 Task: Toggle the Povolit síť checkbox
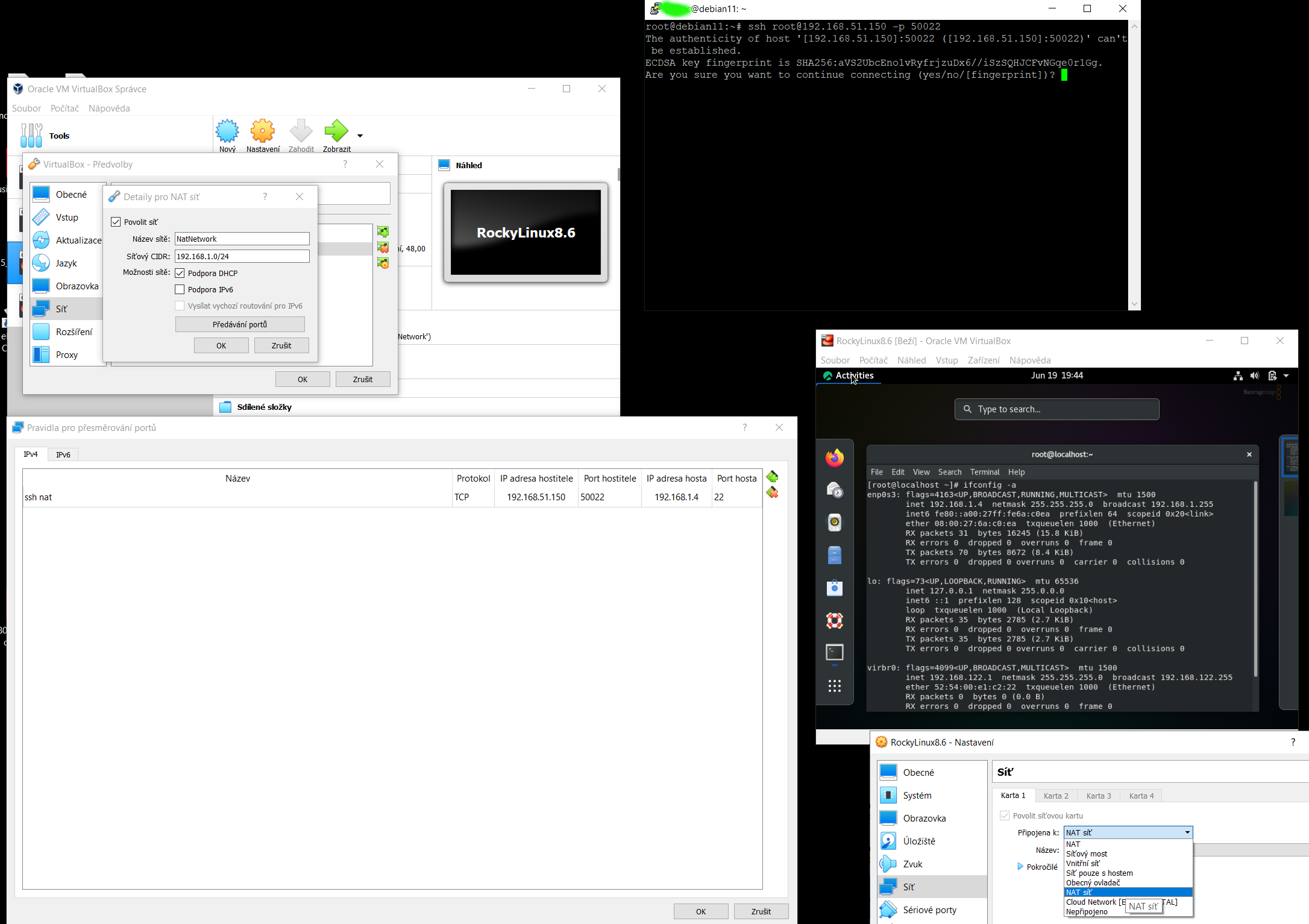116,222
